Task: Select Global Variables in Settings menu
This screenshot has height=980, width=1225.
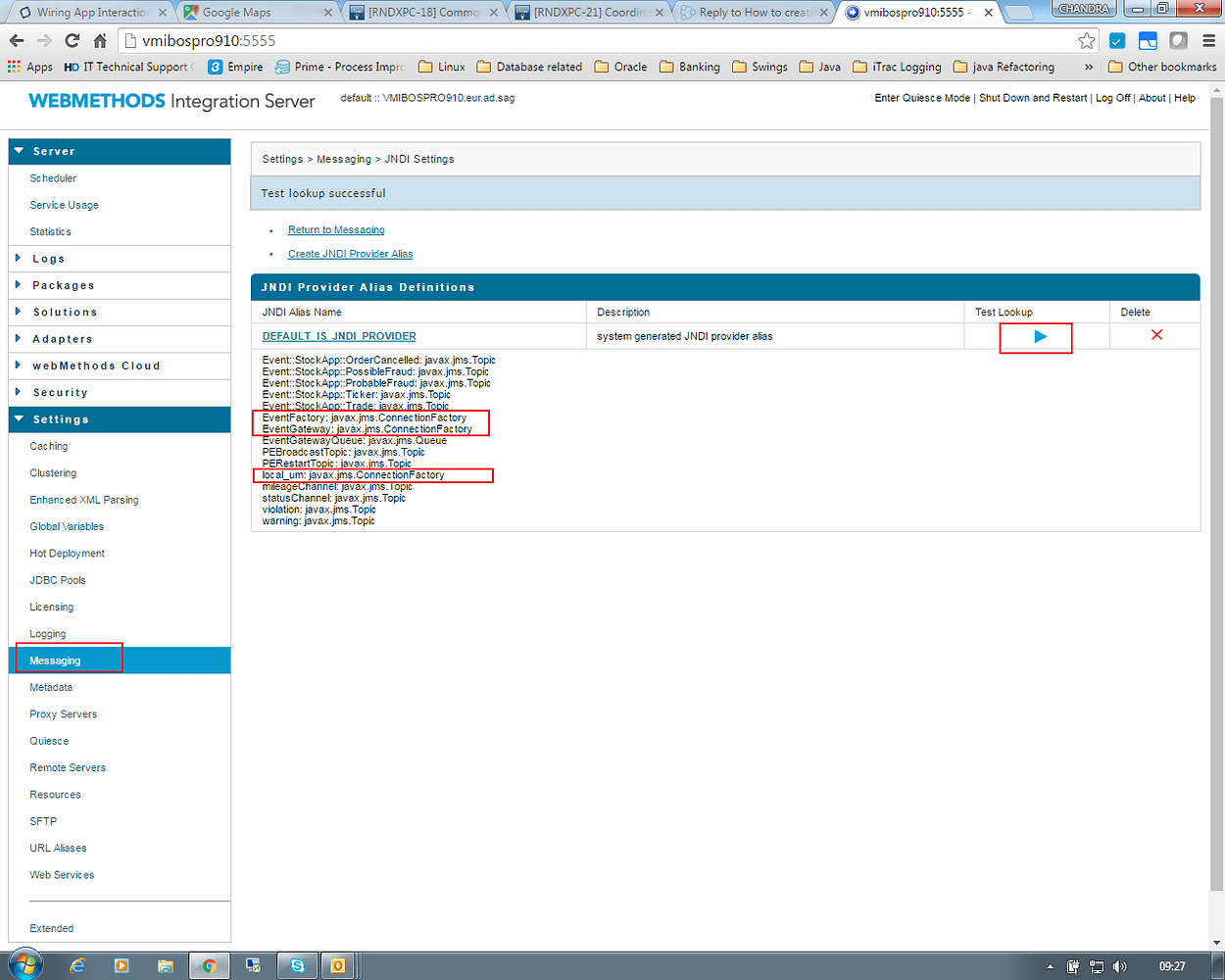Action: tap(67, 526)
